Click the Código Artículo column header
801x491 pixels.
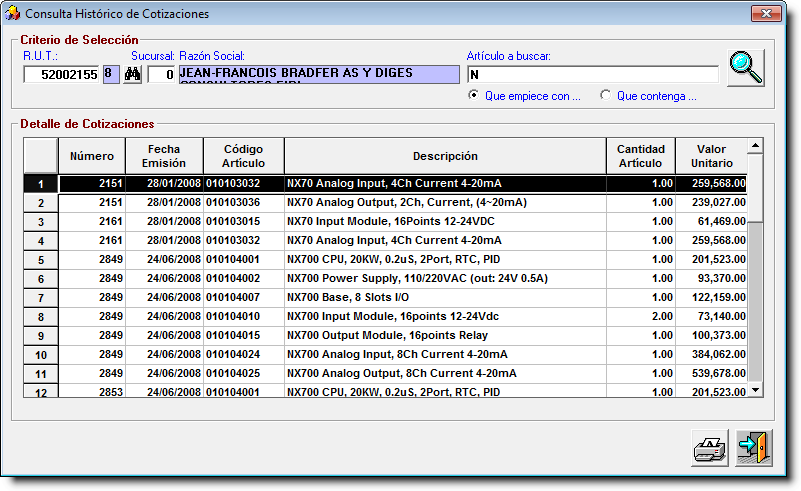click(x=244, y=156)
